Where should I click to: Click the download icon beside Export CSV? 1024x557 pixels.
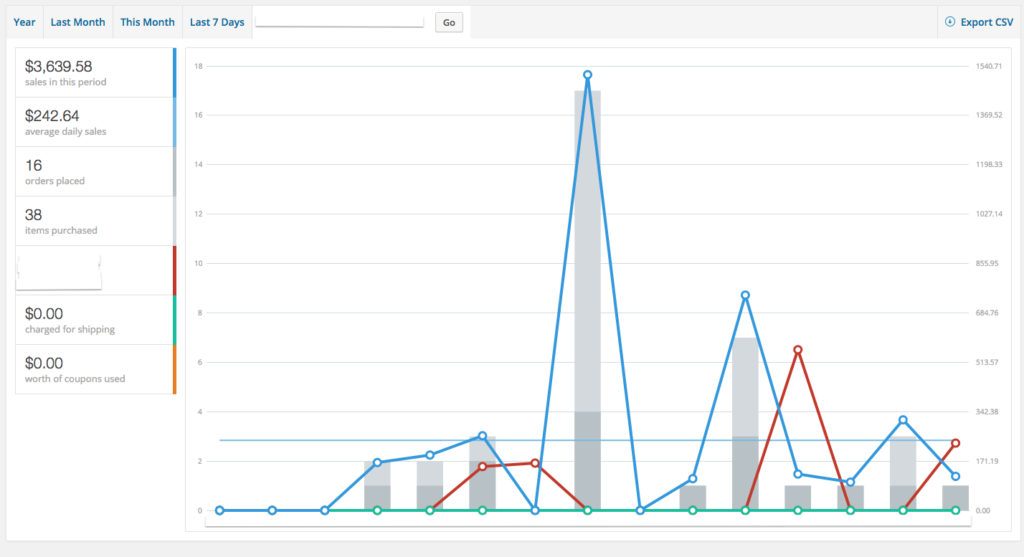[950, 22]
